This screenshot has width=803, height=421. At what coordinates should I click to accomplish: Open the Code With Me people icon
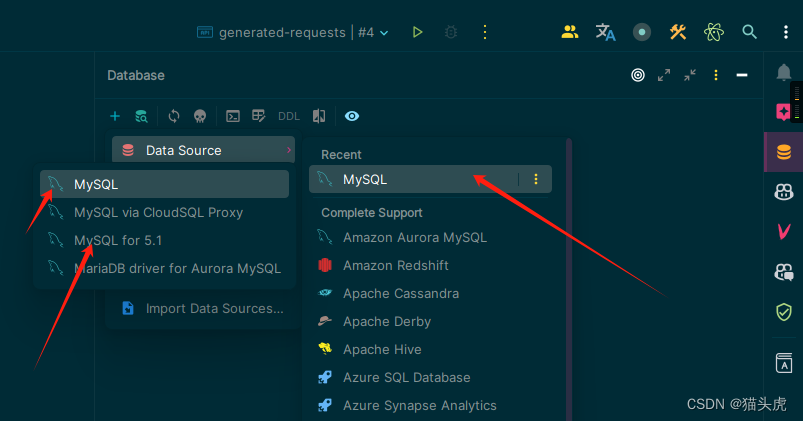point(569,32)
